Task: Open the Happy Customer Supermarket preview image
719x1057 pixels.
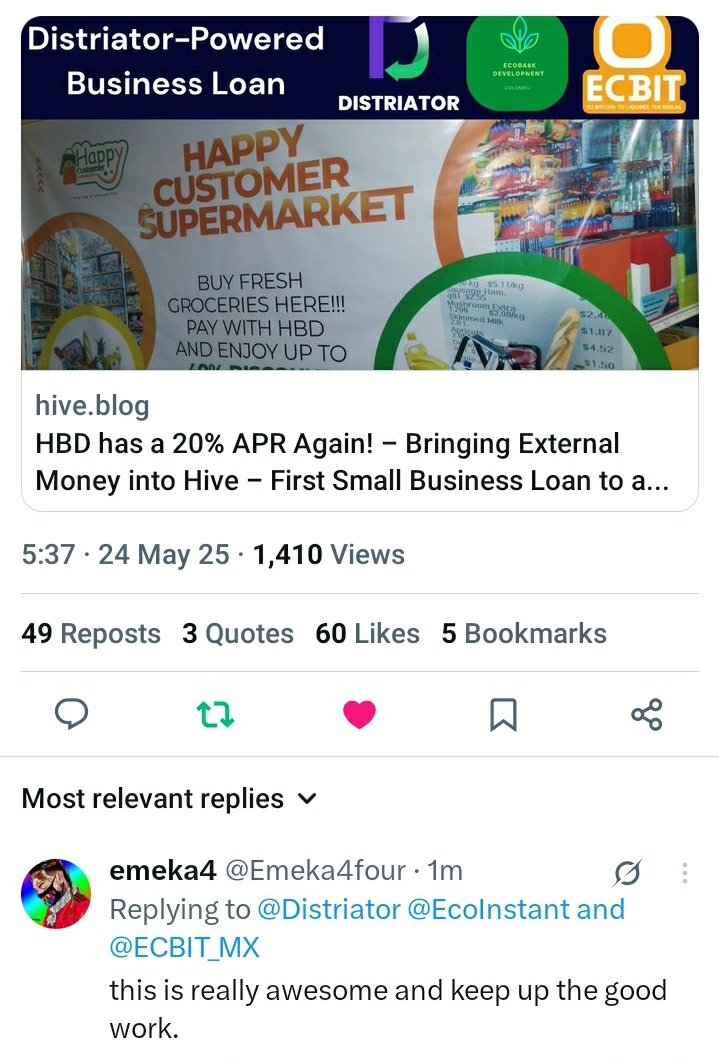Action: [360, 245]
